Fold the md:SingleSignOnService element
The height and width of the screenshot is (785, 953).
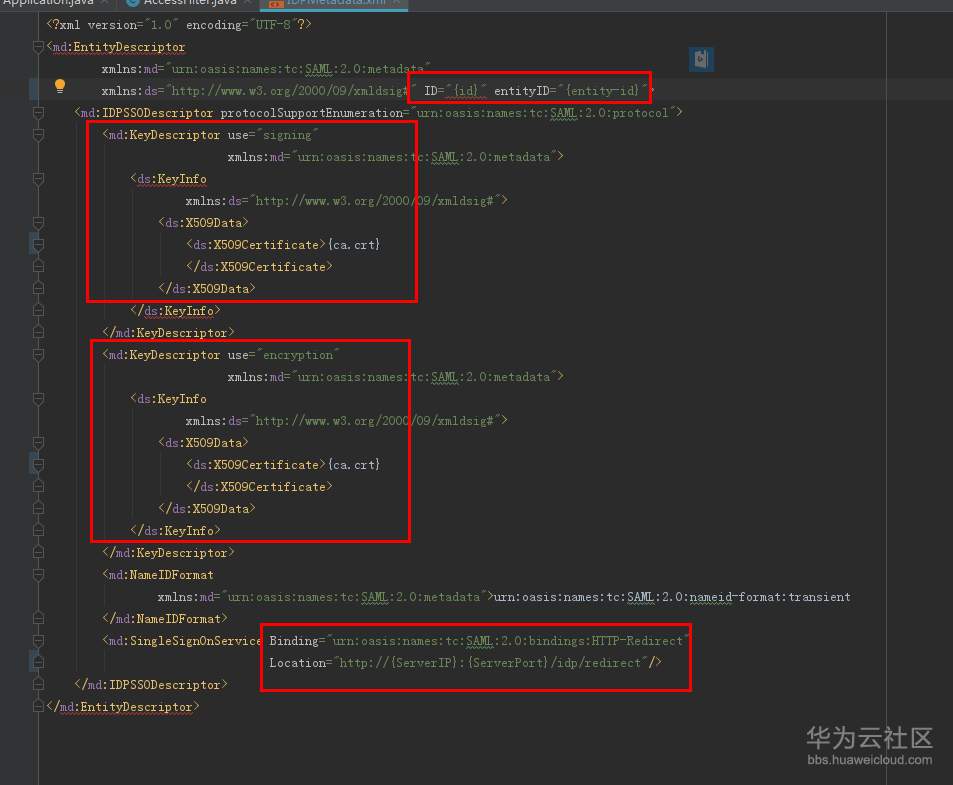pyautogui.click(x=38, y=640)
